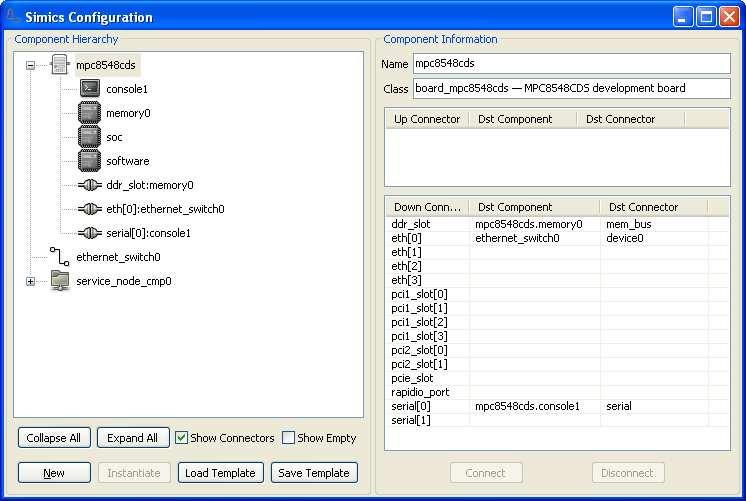Select the eth[1] connector row
746x501 pixels.
click(x=557, y=252)
